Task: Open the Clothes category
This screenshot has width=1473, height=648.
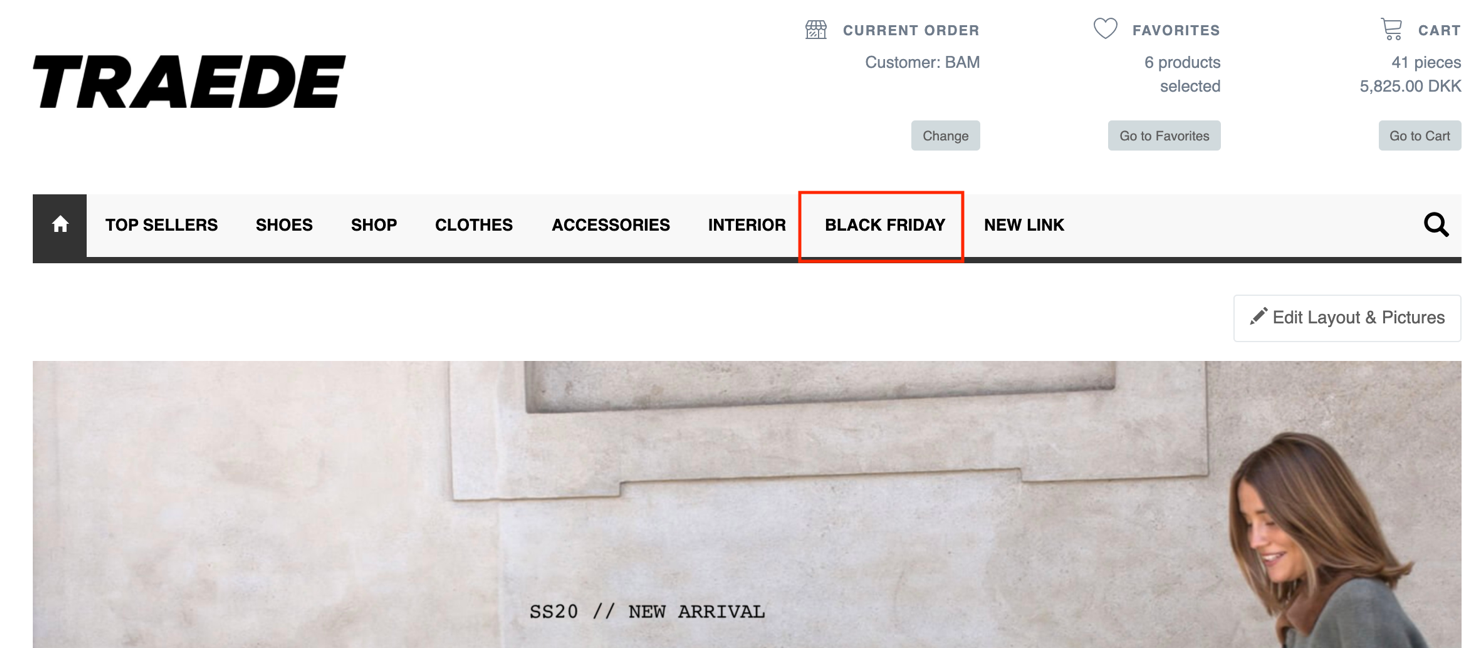Action: point(474,225)
